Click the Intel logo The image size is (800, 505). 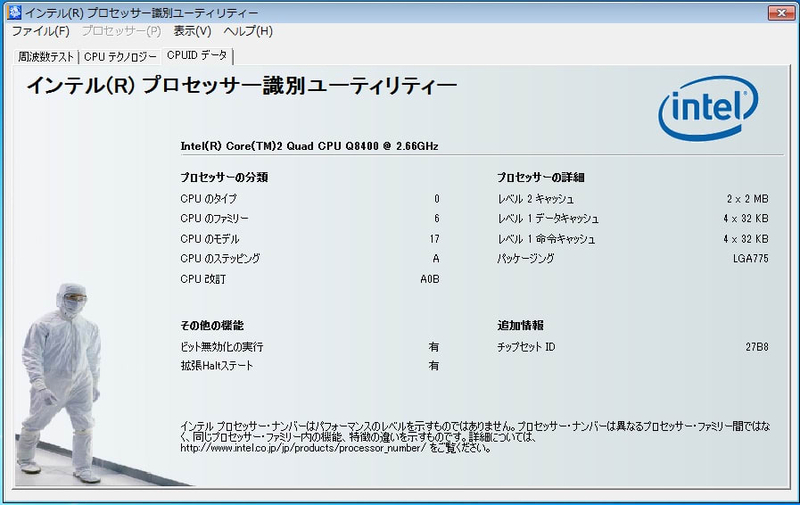[x=708, y=108]
